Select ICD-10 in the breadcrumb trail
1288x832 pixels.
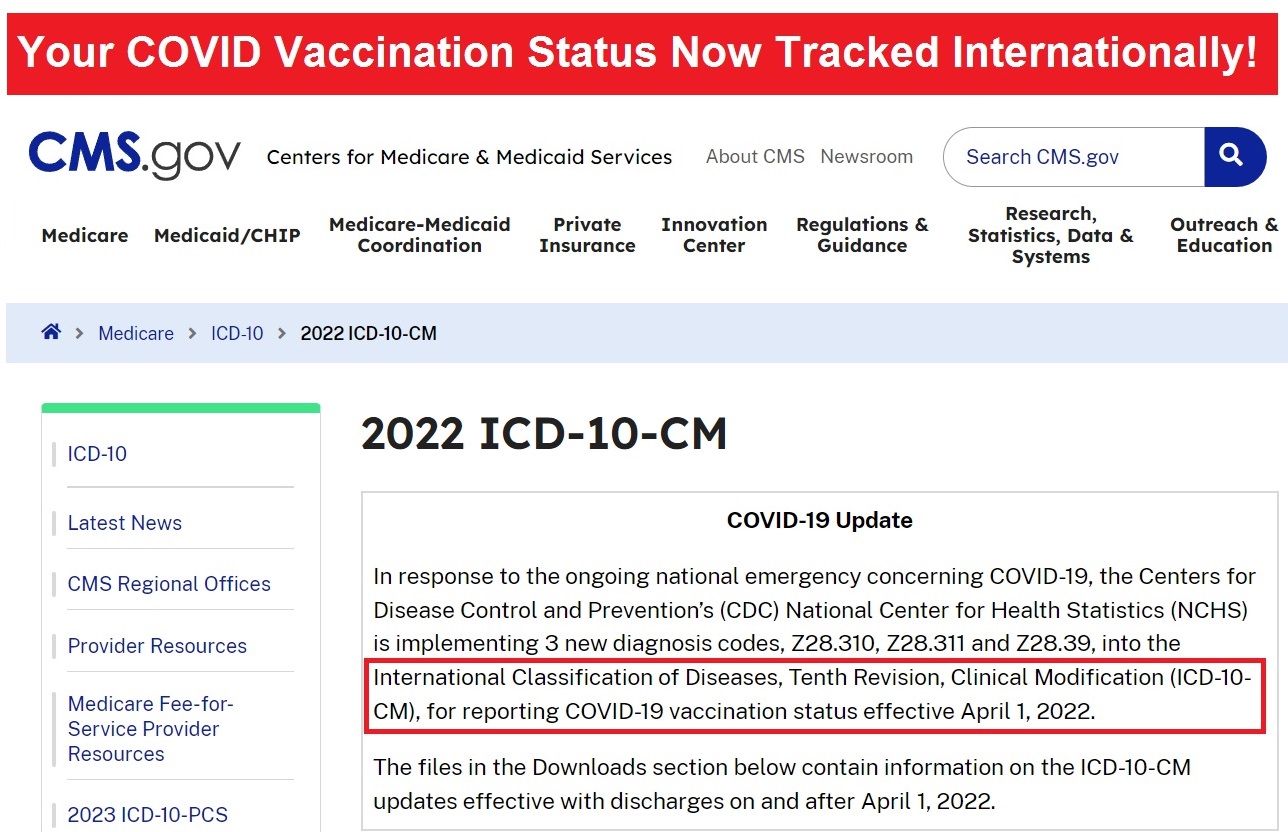click(237, 333)
